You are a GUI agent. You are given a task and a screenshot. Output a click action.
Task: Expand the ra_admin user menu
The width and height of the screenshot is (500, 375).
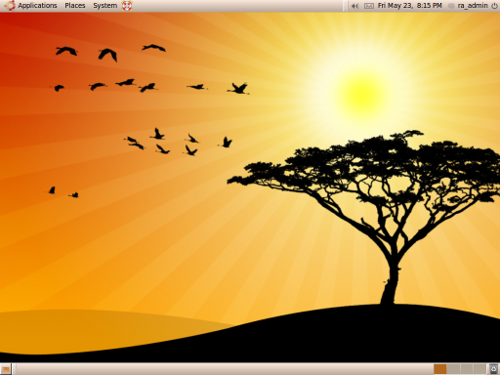[473, 6]
